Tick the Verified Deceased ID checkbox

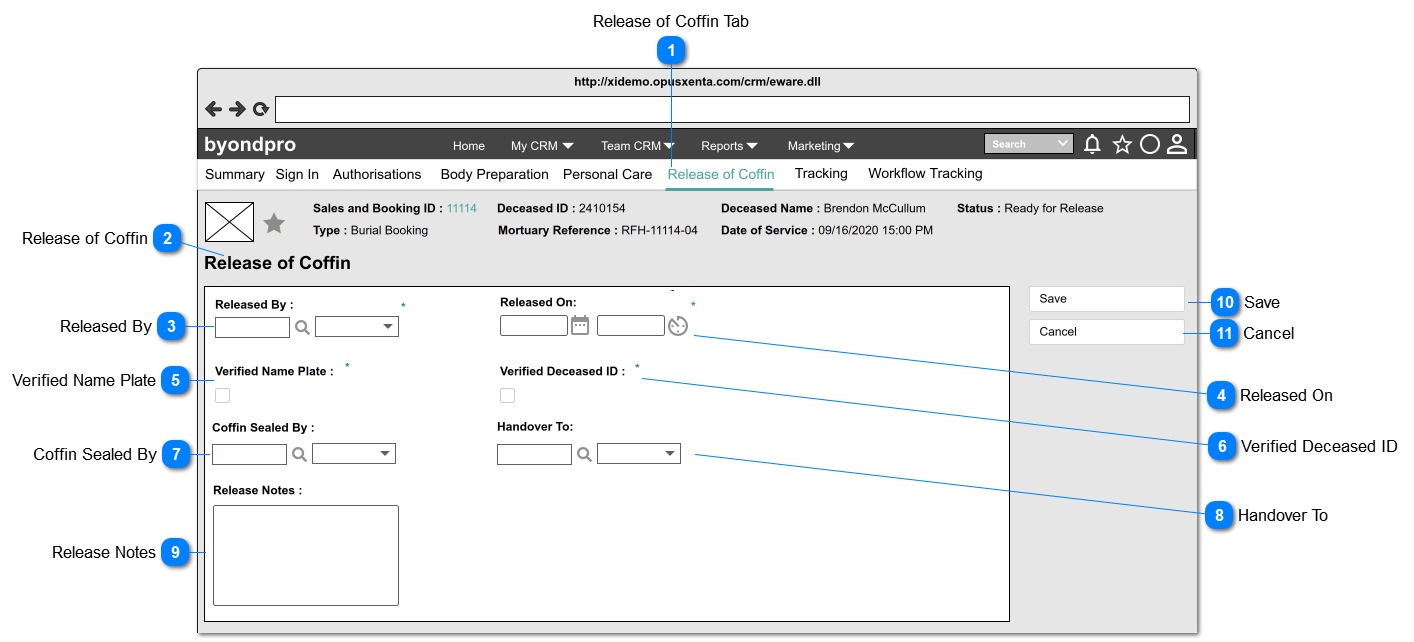coord(507,395)
